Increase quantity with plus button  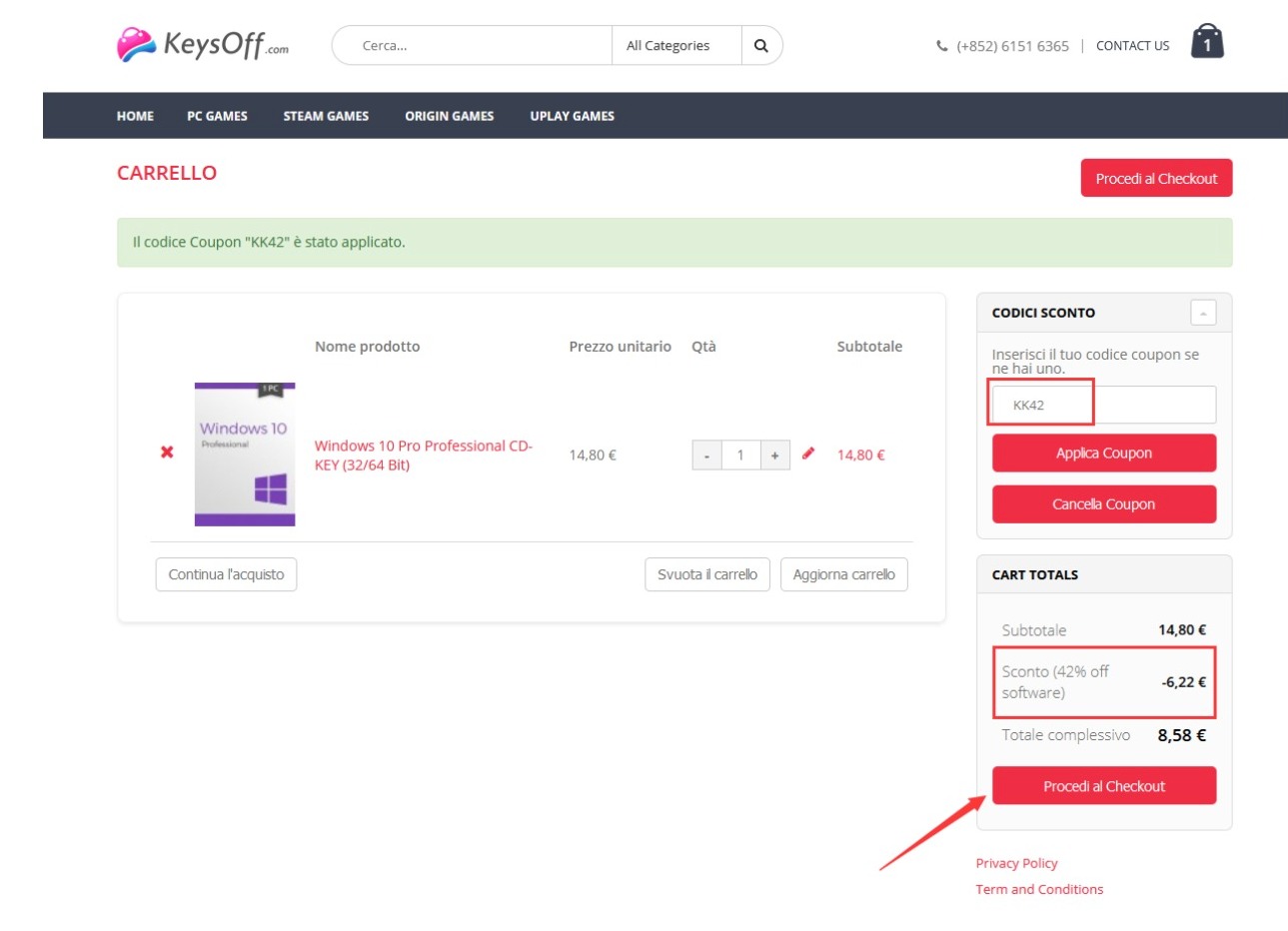774,456
